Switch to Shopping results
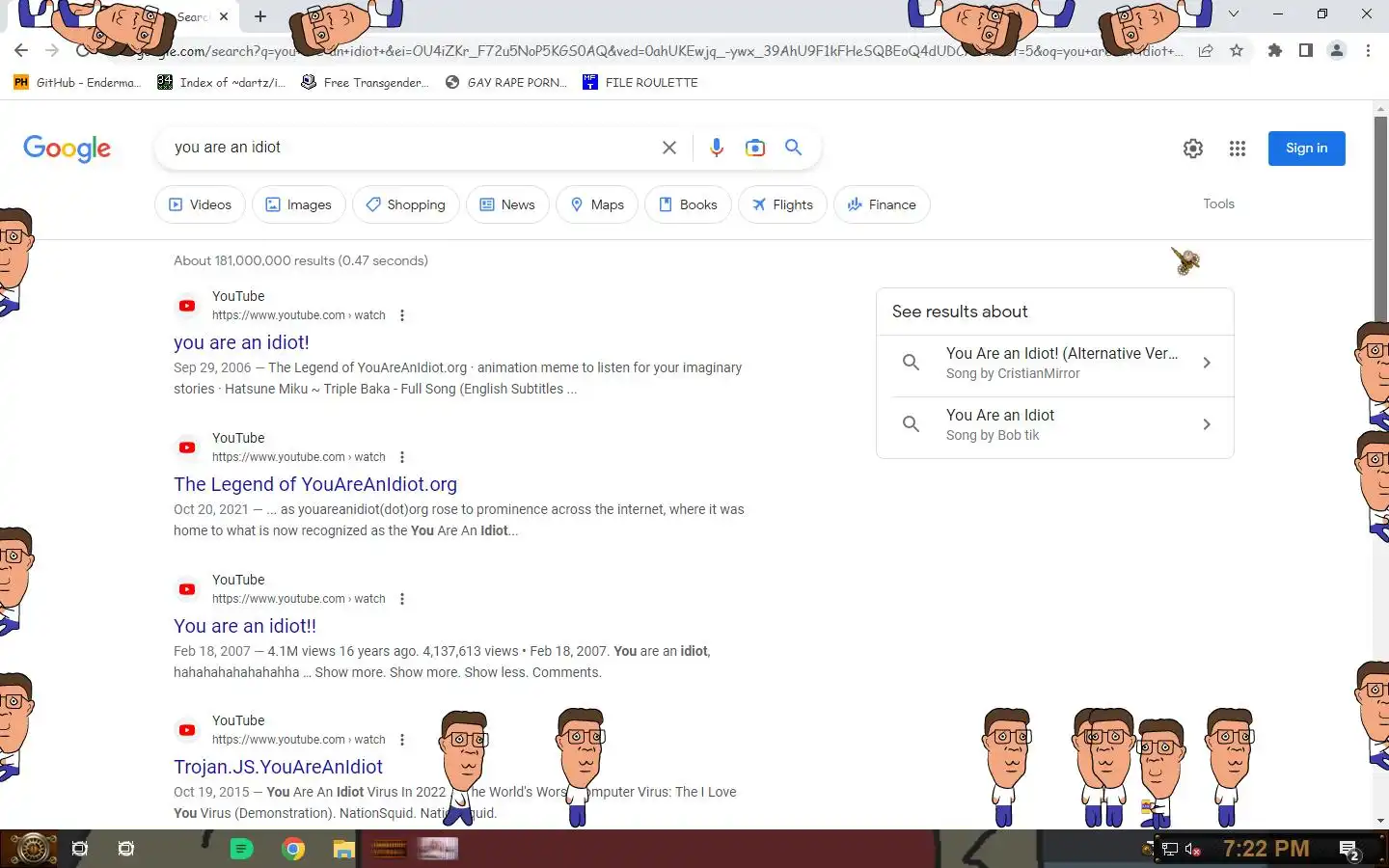 pos(406,204)
